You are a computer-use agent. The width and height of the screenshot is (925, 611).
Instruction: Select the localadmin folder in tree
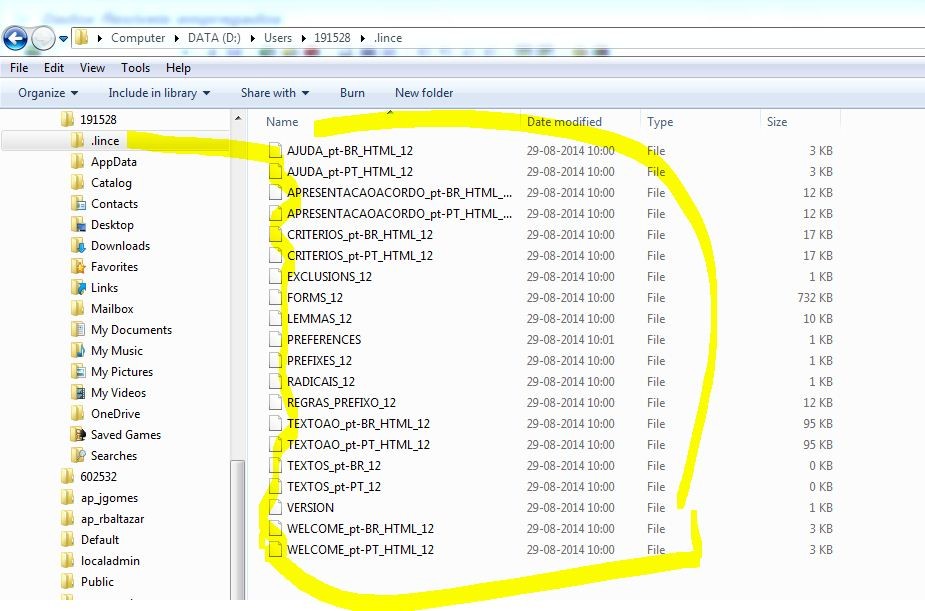click(x=110, y=561)
